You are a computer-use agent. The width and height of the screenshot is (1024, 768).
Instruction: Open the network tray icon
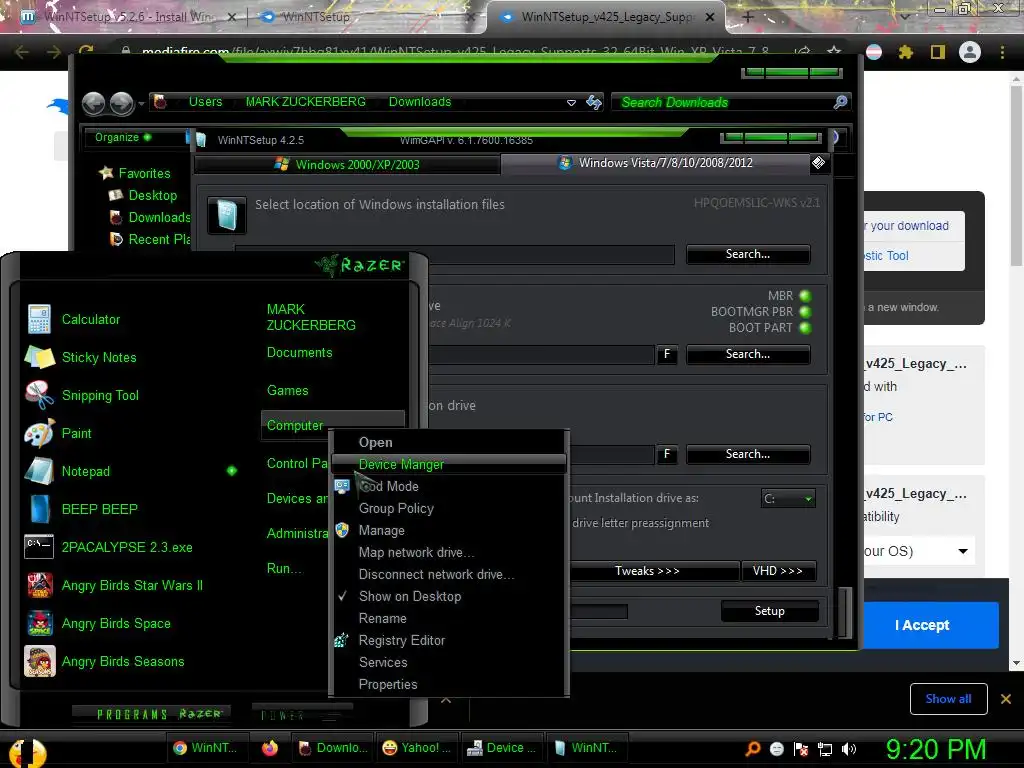pyautogui.click(x=825, y=749)
